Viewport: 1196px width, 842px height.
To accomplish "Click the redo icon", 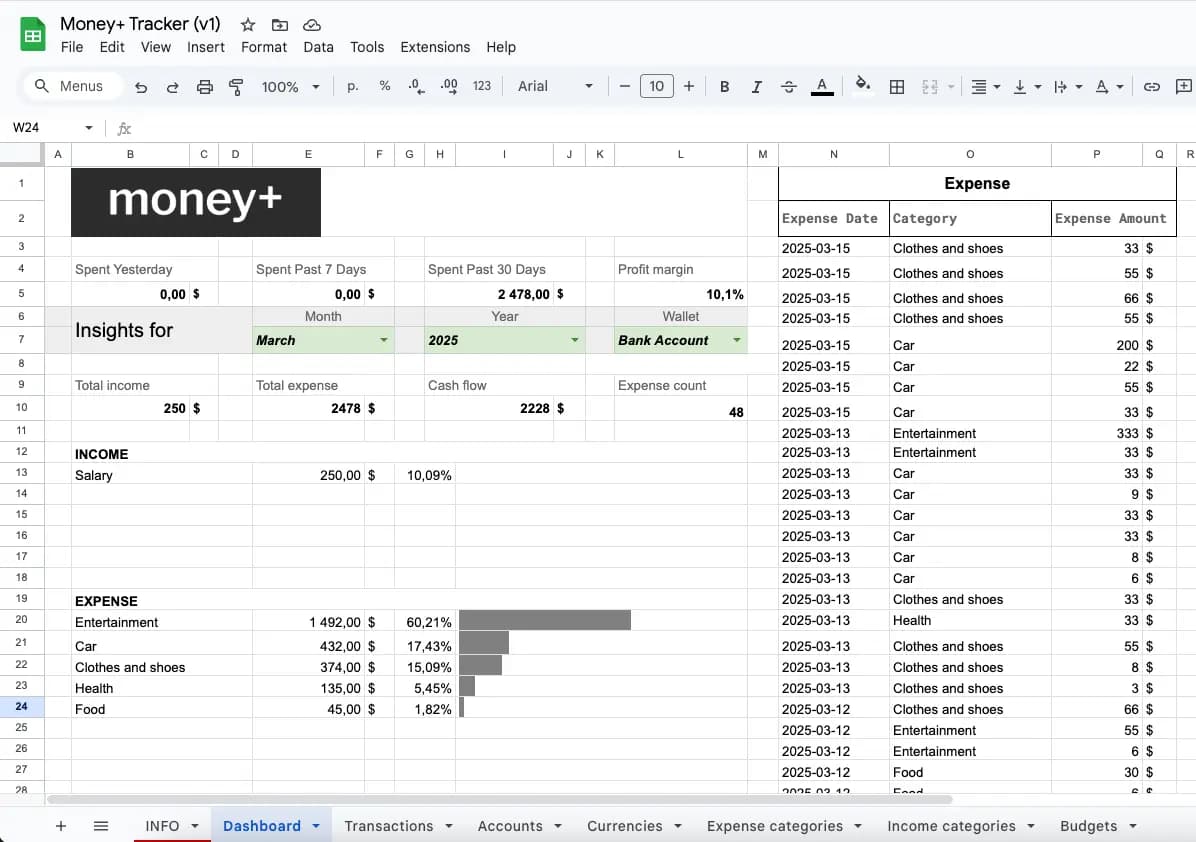I will (x=172, y=87).
